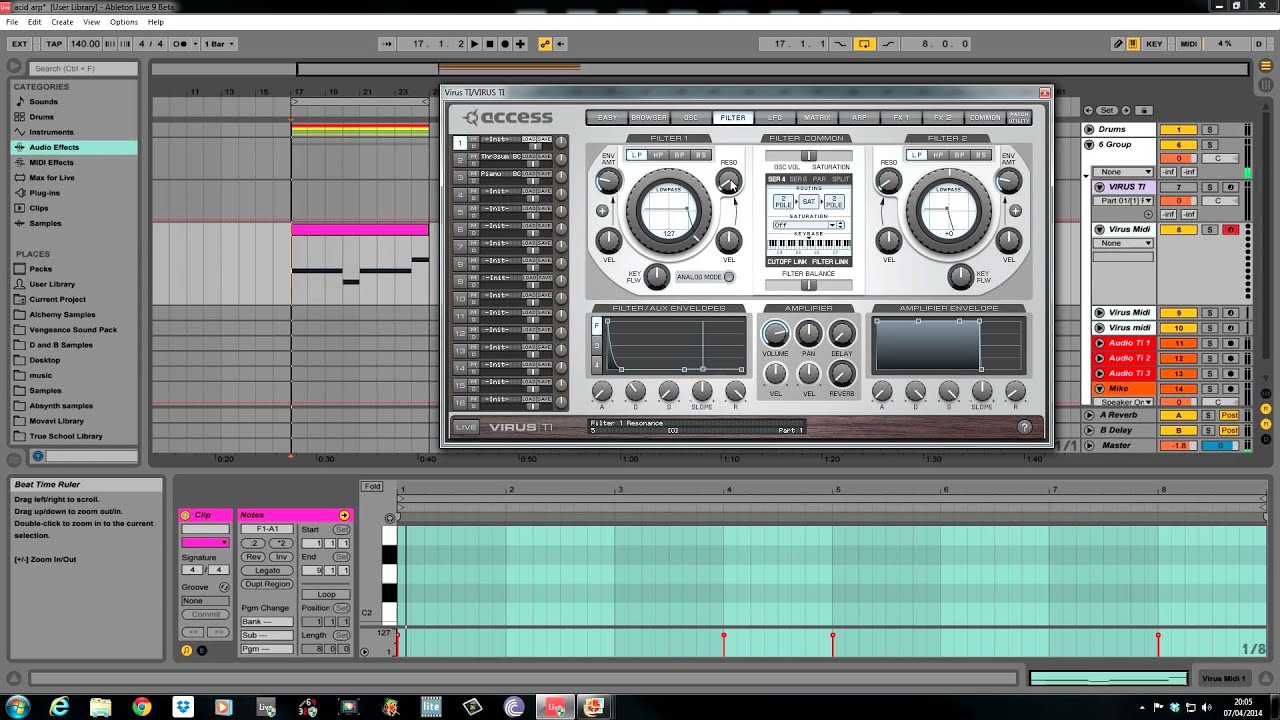The width and height of the screenshot is (1280, 720).
Task: Start playback with the transport Play button
Action: click(474, 44)
